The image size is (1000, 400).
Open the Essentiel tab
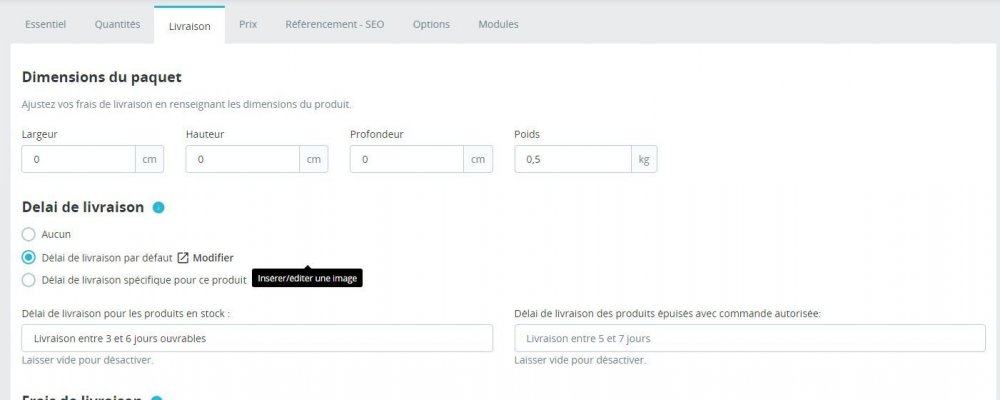tap(45, 25)
